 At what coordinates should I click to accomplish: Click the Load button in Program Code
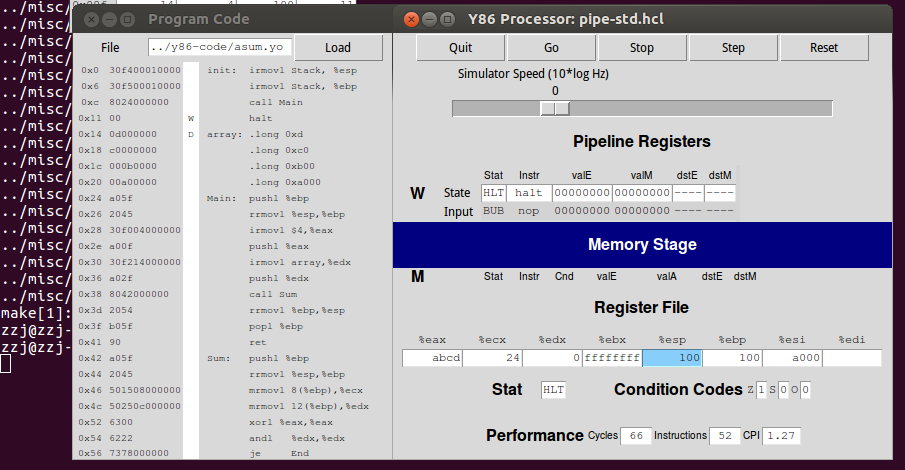[338, 48]
